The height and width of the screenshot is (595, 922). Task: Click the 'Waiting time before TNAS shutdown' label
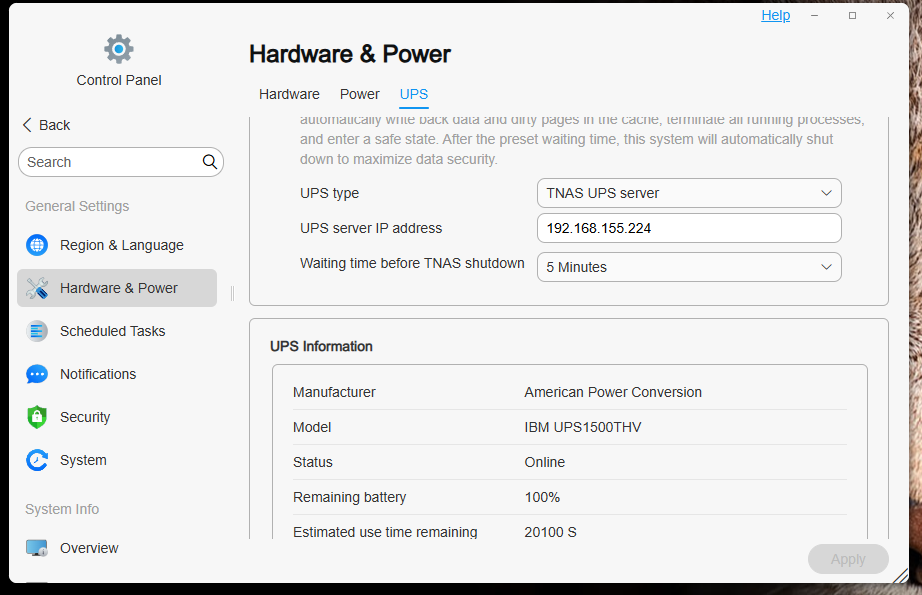(x=412, y=263)
